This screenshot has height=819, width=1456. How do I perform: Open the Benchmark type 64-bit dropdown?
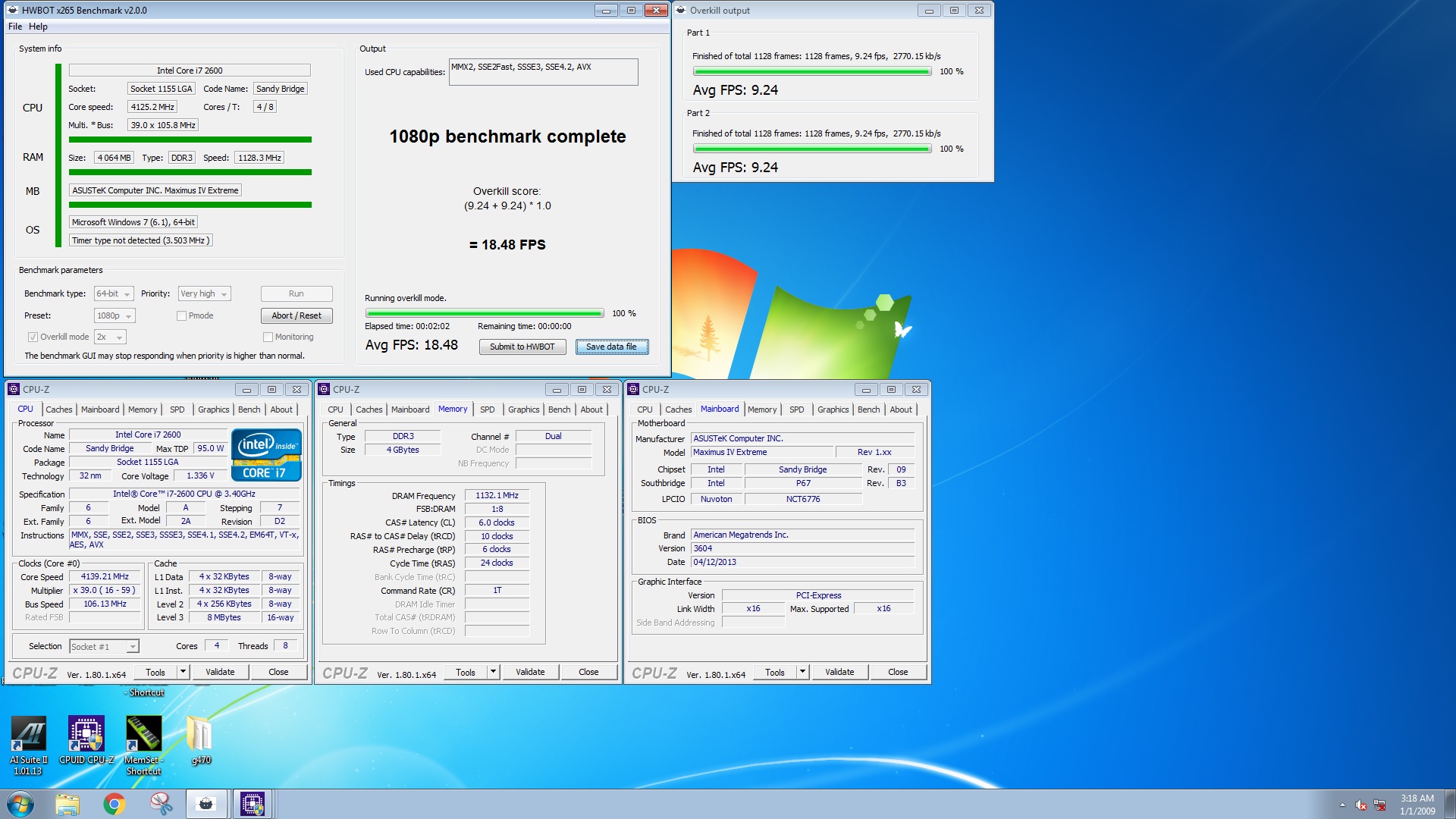114,293
